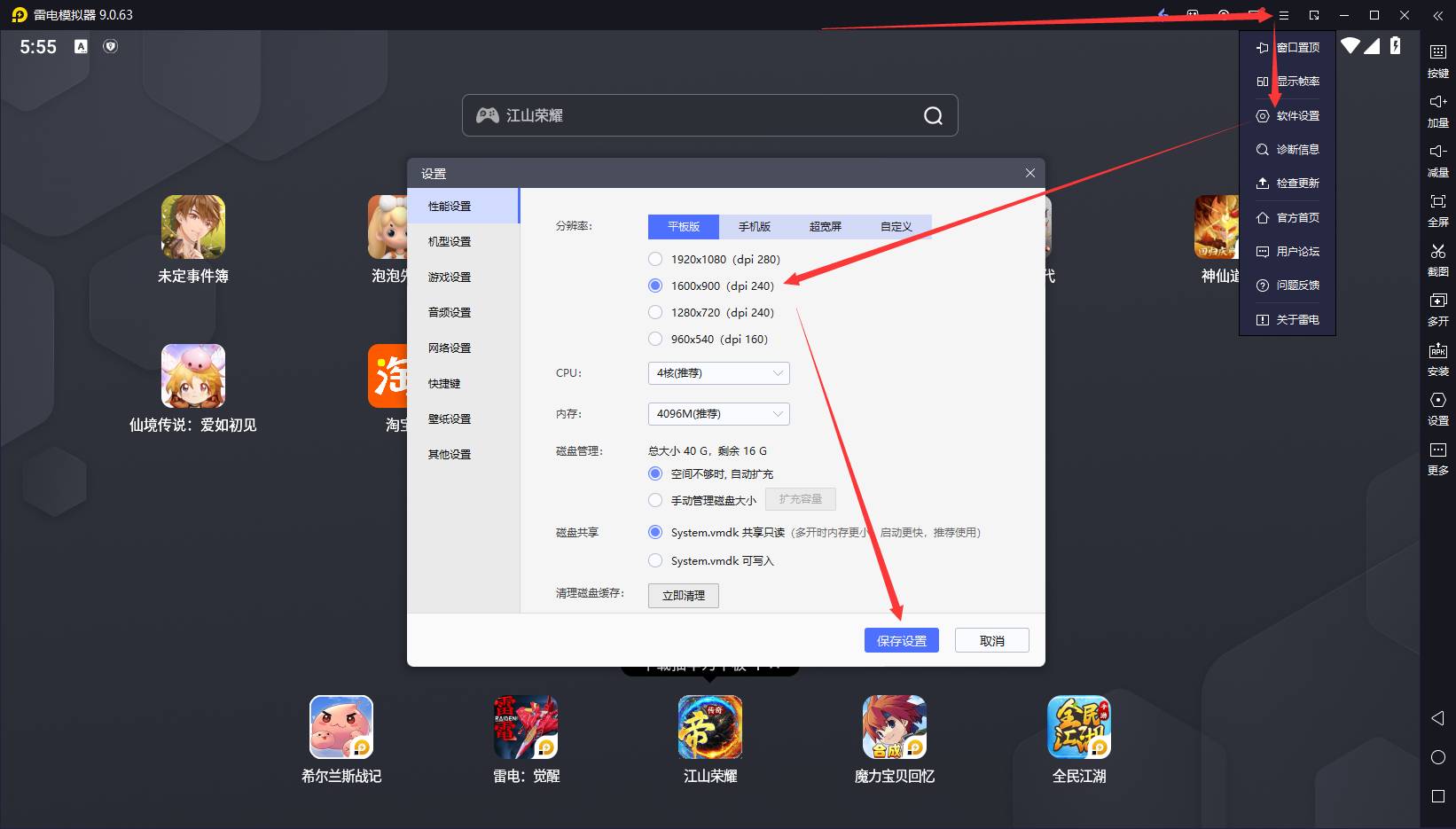Select the System.vmdk 可写入 radio option
1456x829 pixels.
(655, 561)
